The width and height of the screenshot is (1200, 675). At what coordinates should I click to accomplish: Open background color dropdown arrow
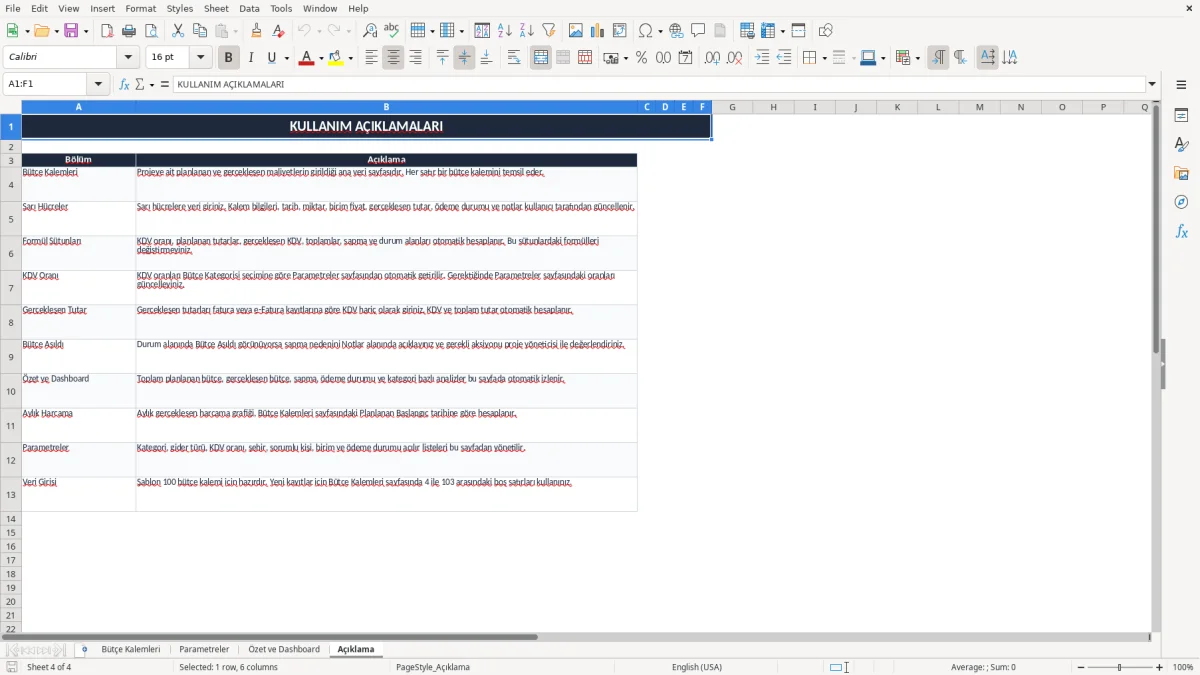(350, 58)
